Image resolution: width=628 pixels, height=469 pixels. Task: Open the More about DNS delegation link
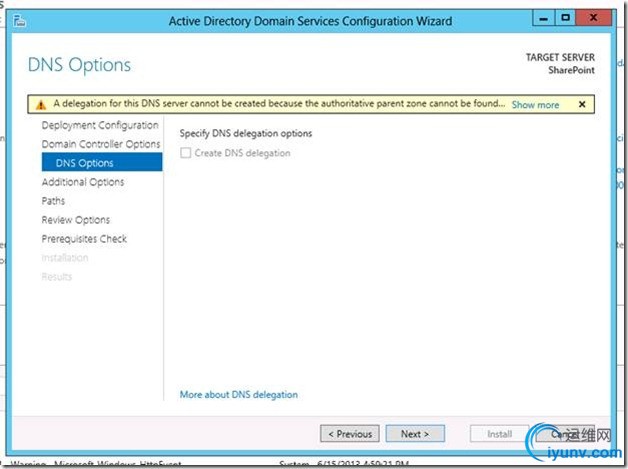click(x=239, y=395)
